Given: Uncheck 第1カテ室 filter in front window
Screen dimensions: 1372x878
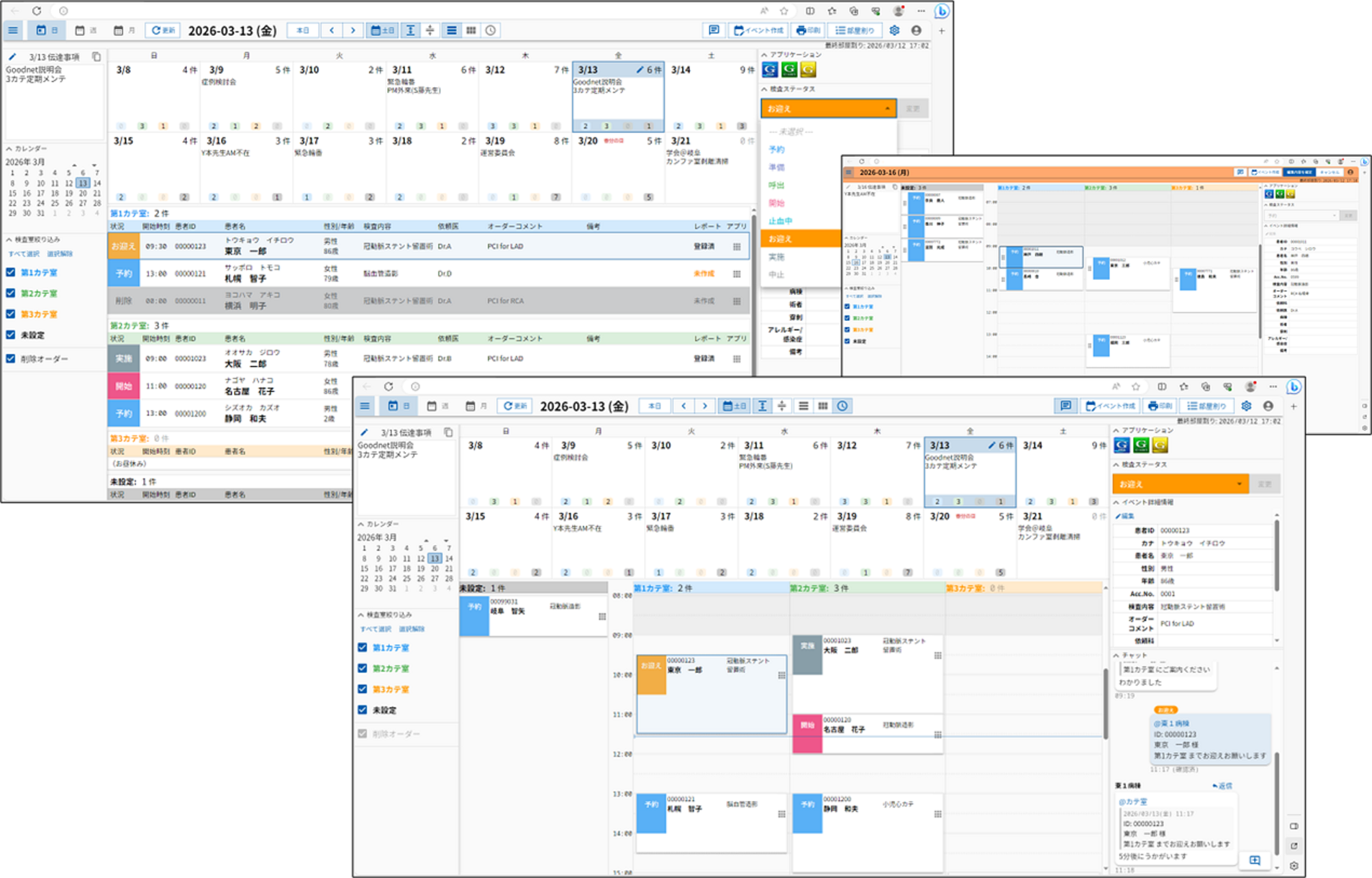Looking at the screenshot, I should (x=363, y=648).
